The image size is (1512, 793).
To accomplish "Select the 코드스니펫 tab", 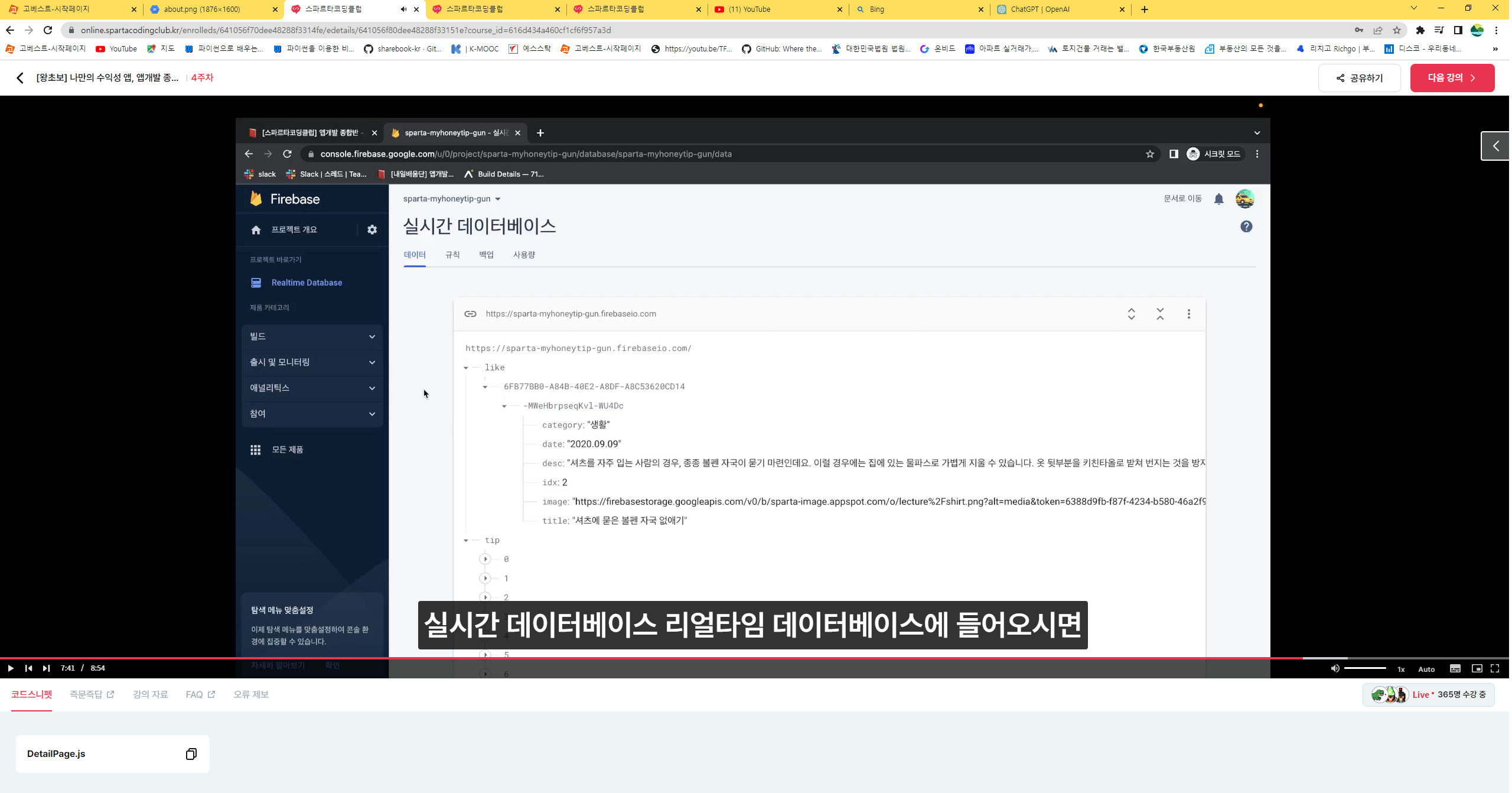I will pyautogui.click(x=32, y=695).
